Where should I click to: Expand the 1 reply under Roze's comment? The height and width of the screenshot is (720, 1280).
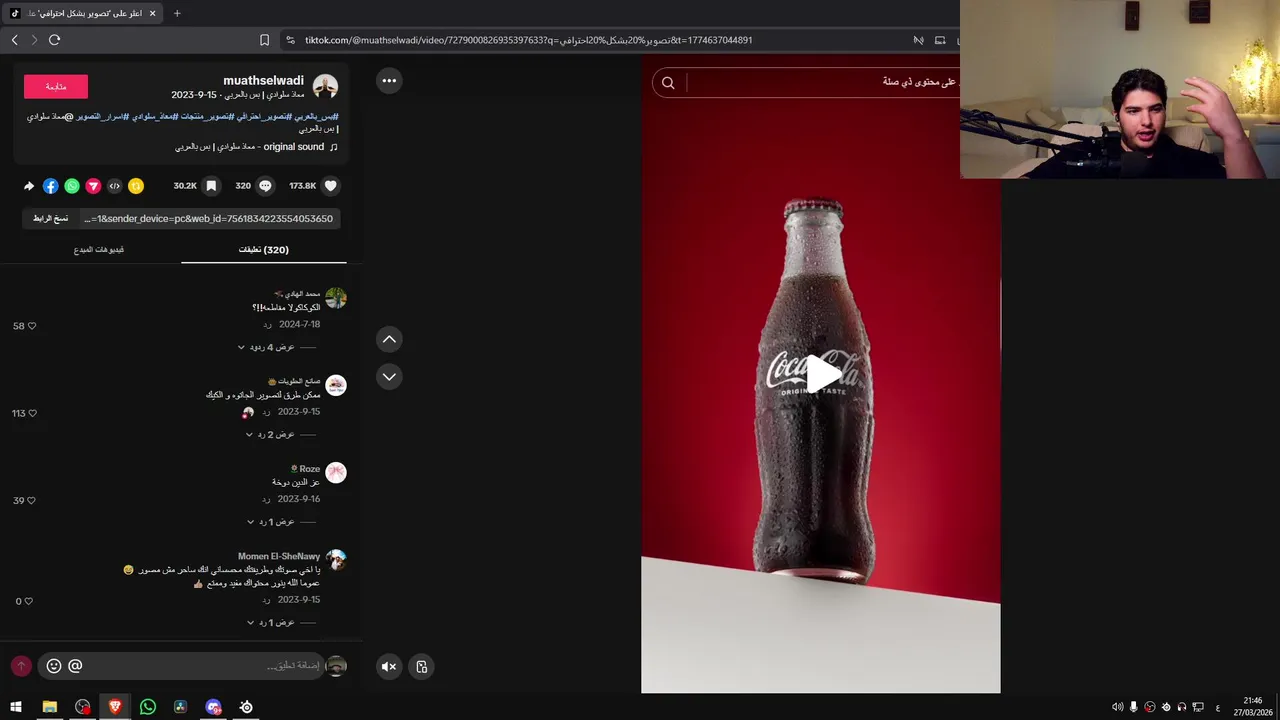pos(271,522)
